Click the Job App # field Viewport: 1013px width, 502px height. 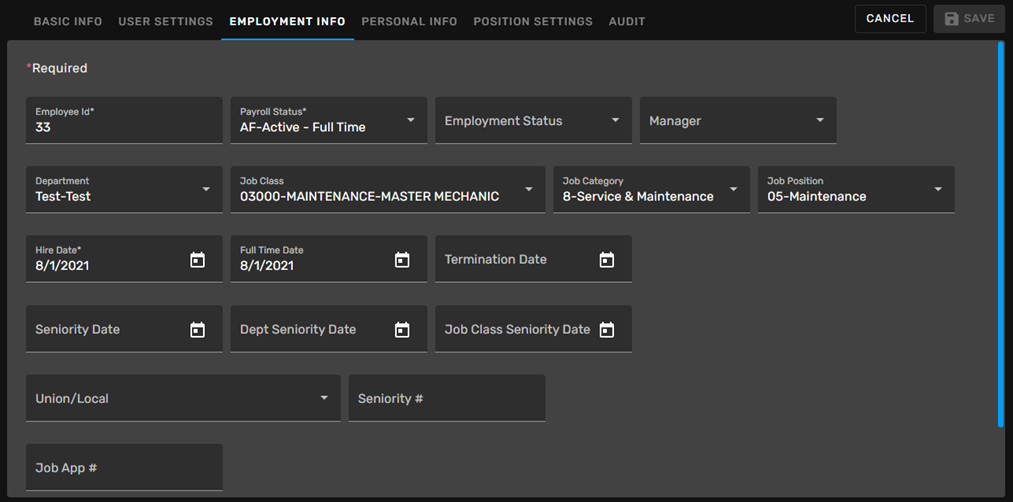pos(124,467)
